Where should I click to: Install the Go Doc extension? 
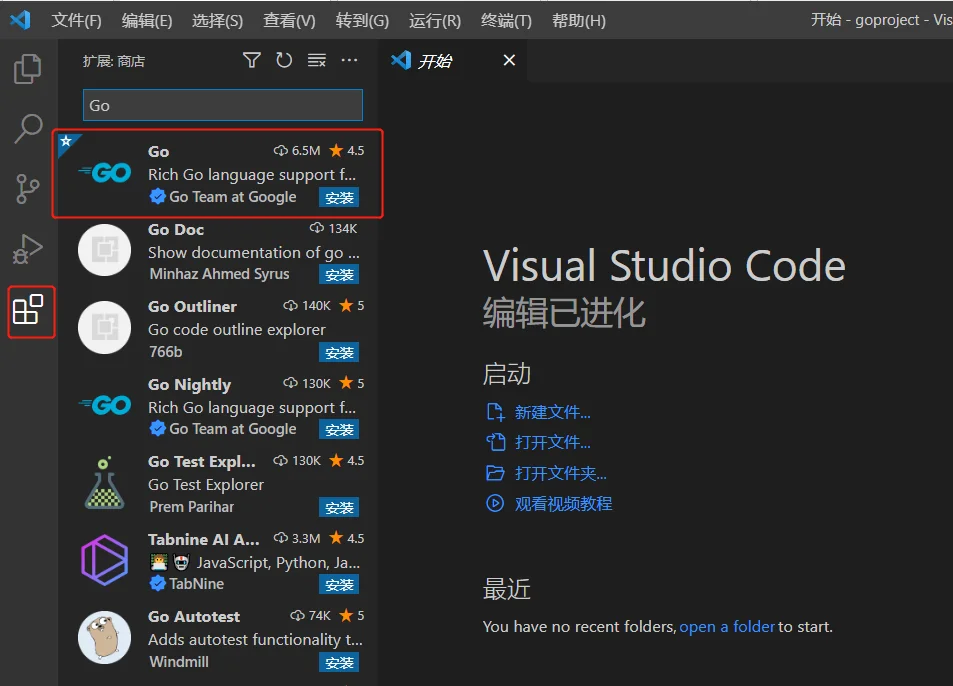pyautogui.click(x=339, y=275)
